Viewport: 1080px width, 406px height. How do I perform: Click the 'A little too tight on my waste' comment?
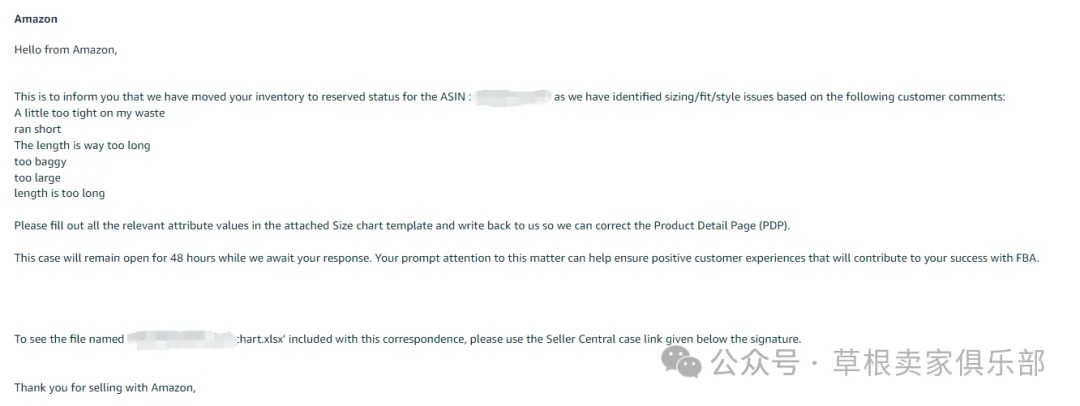(x=90, y=113)
